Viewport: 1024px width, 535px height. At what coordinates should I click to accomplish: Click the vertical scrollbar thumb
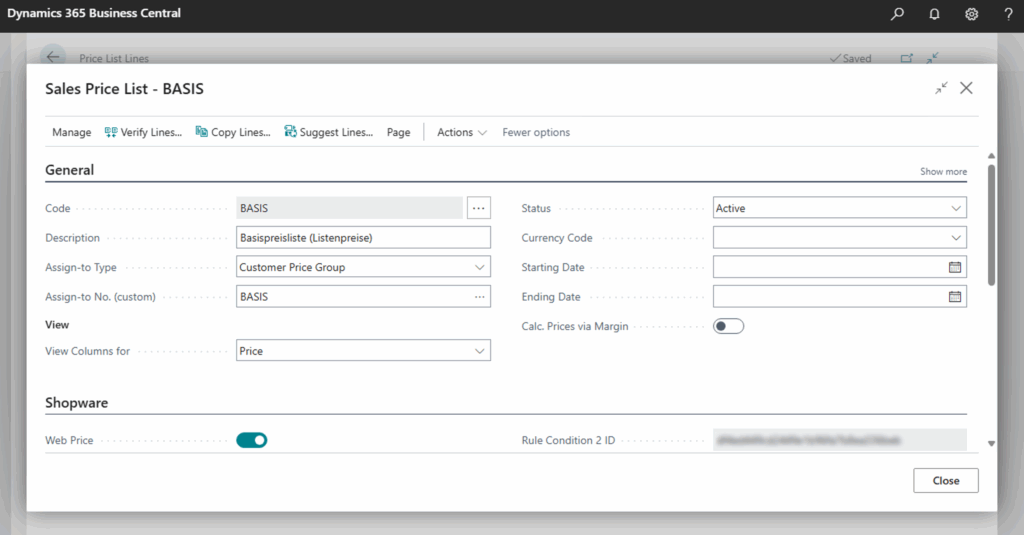991,225
